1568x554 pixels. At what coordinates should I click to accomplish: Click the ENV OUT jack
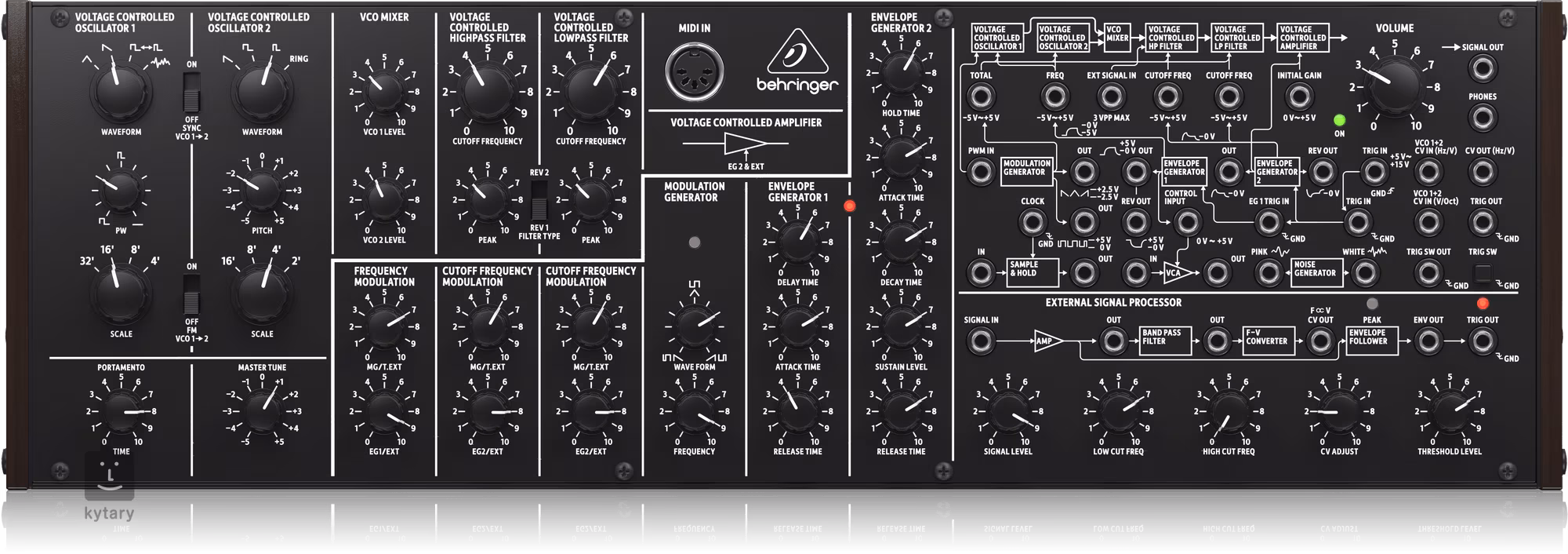click(x=1428, y=341)
